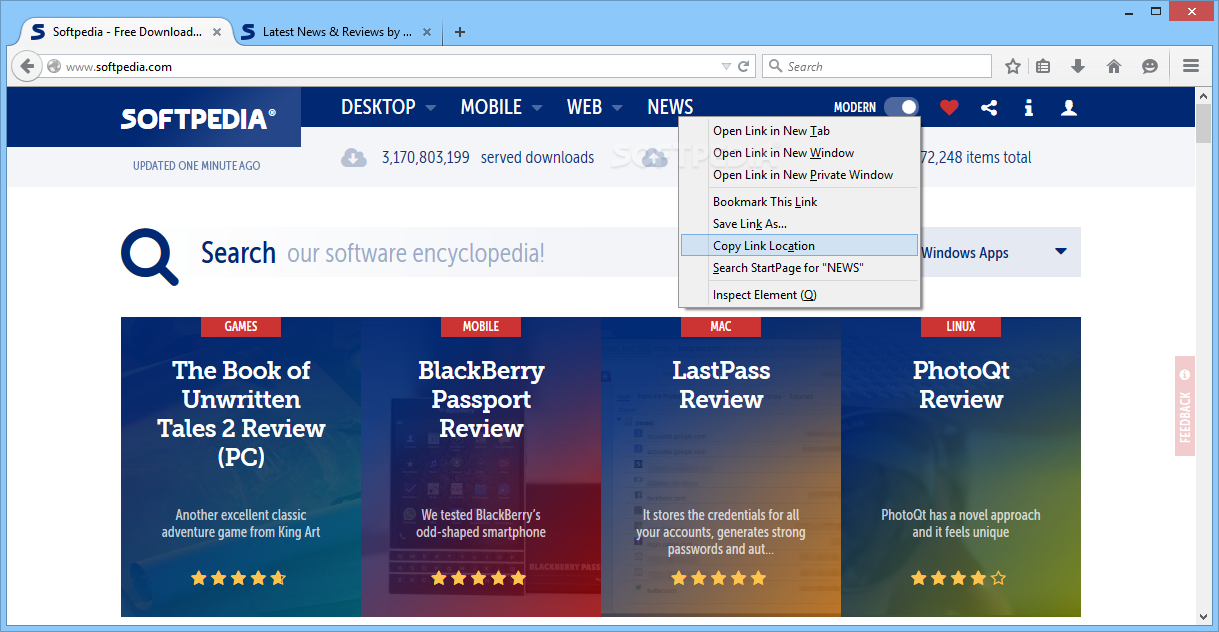Click the red heart favorites icon
Screen dimensions: 1219x632
(x=949, y=107)
